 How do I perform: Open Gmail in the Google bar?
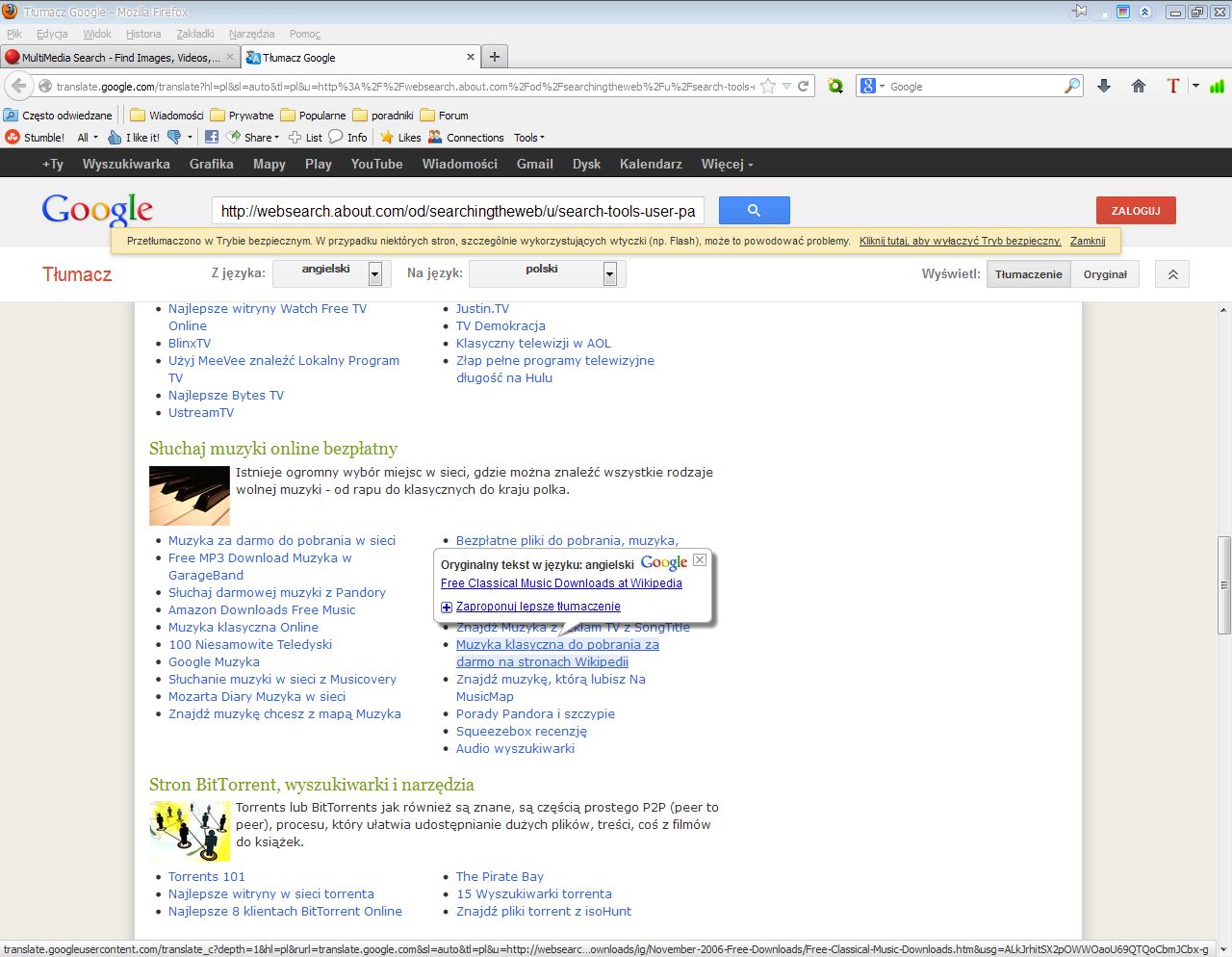point(534,164)
